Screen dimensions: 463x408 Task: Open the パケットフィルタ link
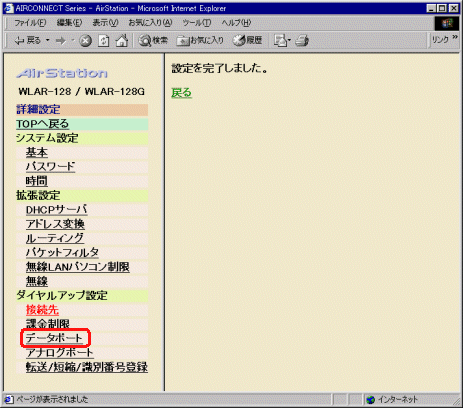pyautogui.click(x=62, y=253)
